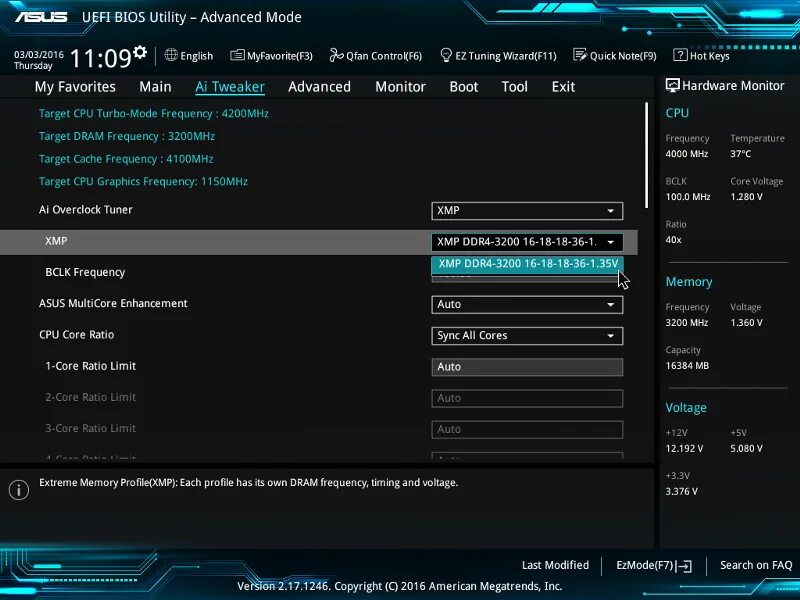Click Target Cache Frequency : 4100MHz
The height and width of the screenshot is (600, 800).
pyautogui.click(x=126, y=159)
